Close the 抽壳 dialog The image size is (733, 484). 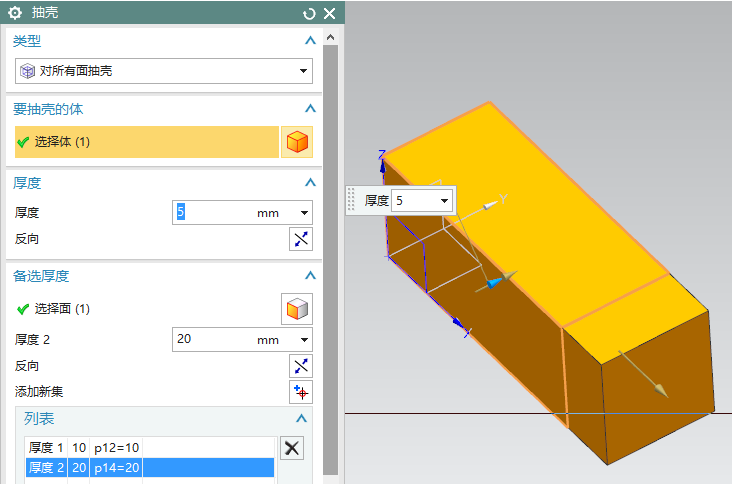(x=329, y=13)
